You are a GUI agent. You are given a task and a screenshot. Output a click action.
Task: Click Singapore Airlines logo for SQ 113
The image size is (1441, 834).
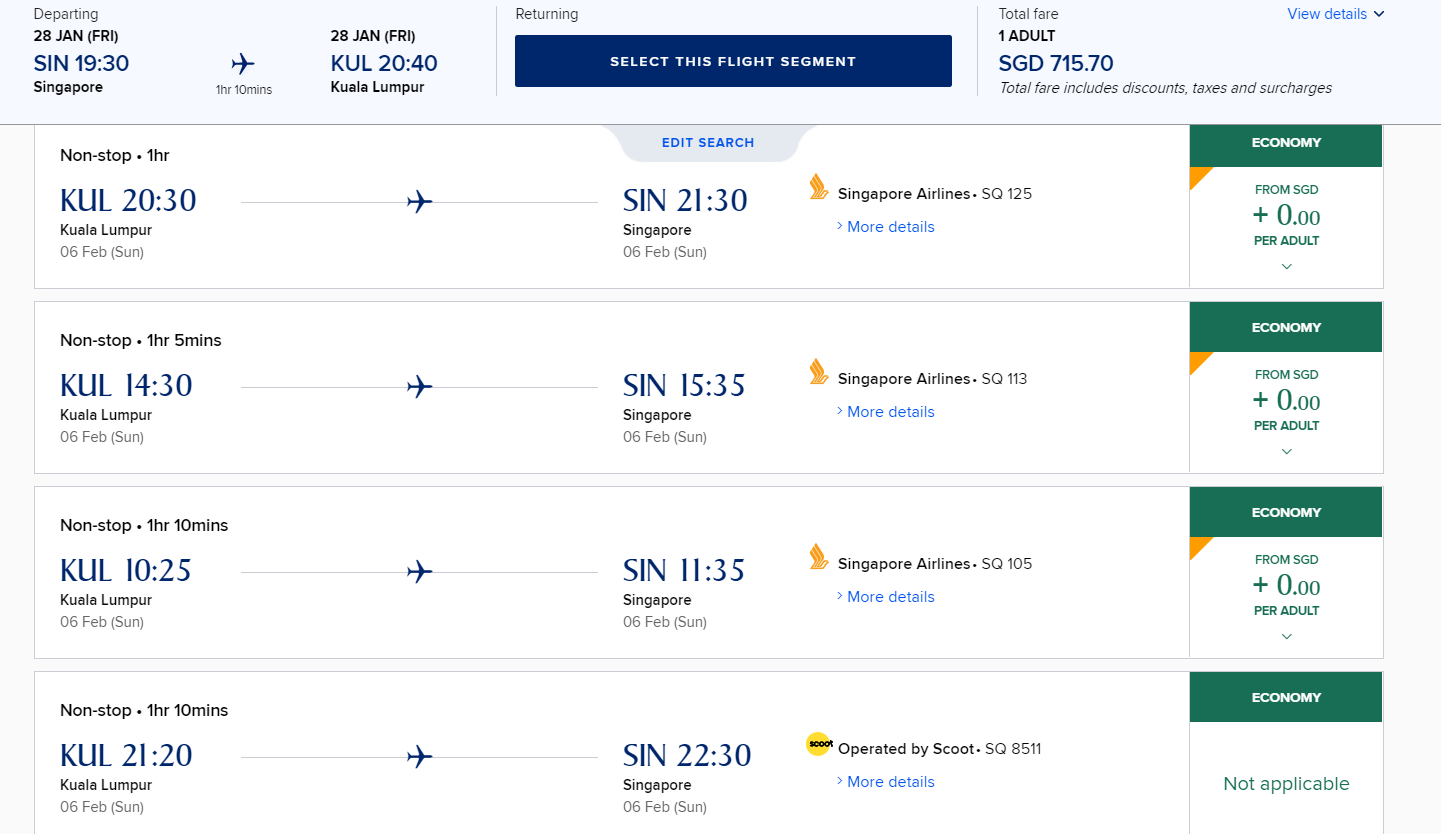tap(819, 372)
